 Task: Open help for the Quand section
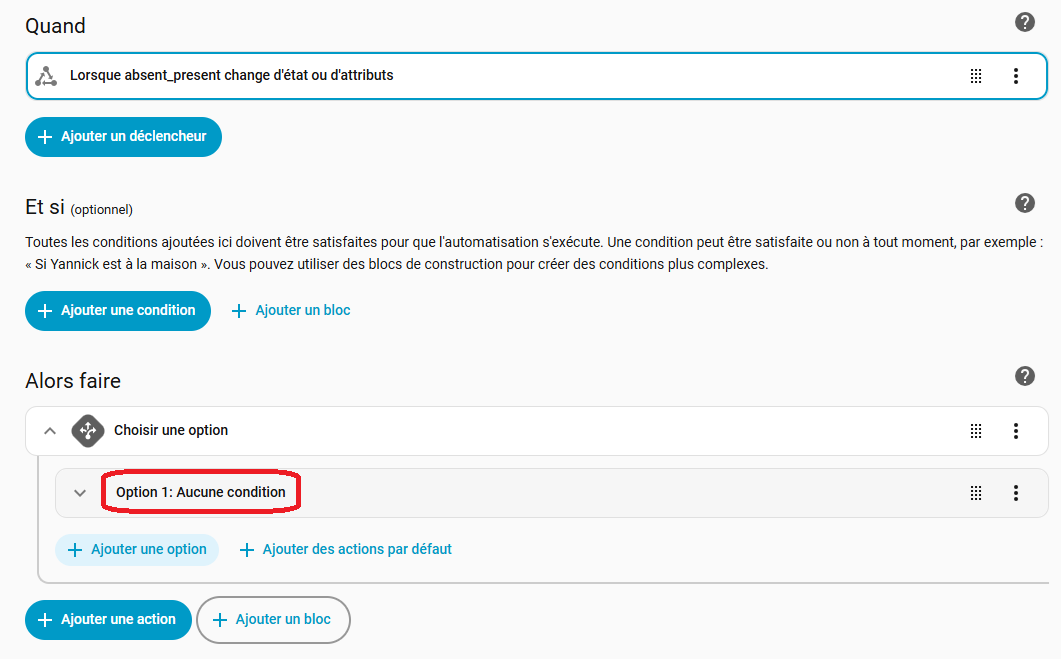tap(1024, 22)
